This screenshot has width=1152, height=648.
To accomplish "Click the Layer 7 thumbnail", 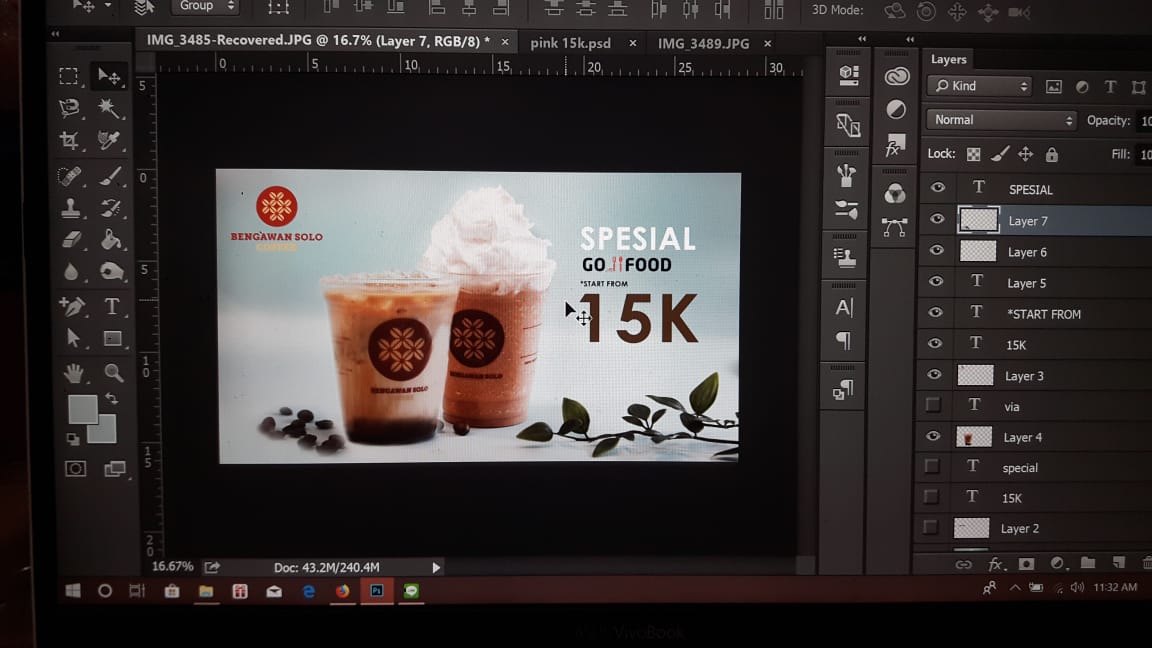I will pyautogui.click(x=978, y=220).
